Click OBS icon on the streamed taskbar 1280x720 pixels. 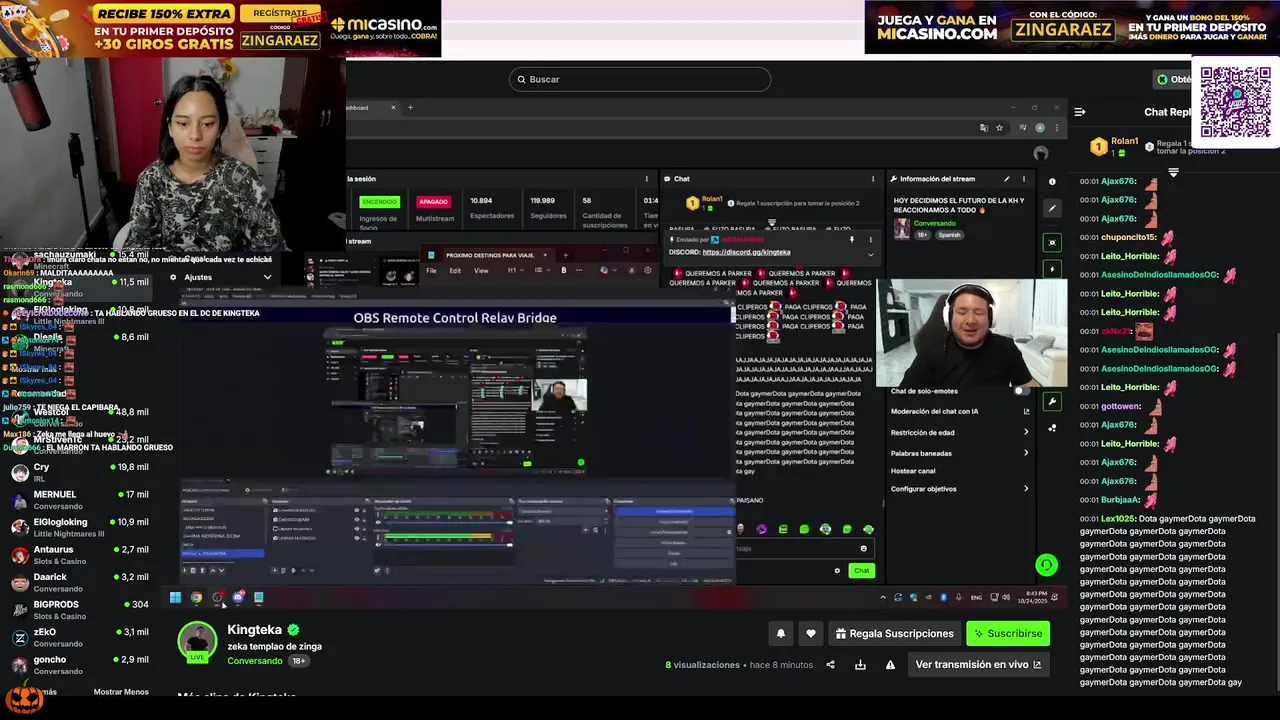tap(217, 598)
